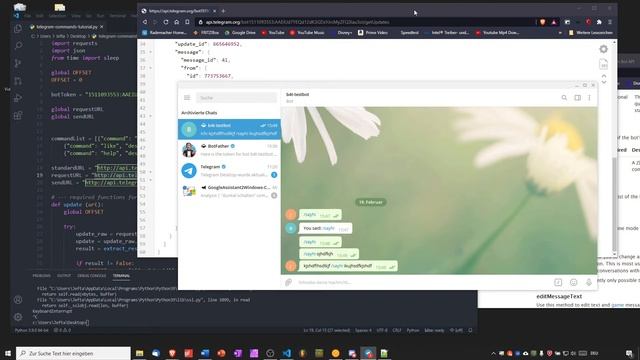Toggle the Telegram chat info side panel
The height and width of the screenshot is (360, 640).
[x=577, y=98]
